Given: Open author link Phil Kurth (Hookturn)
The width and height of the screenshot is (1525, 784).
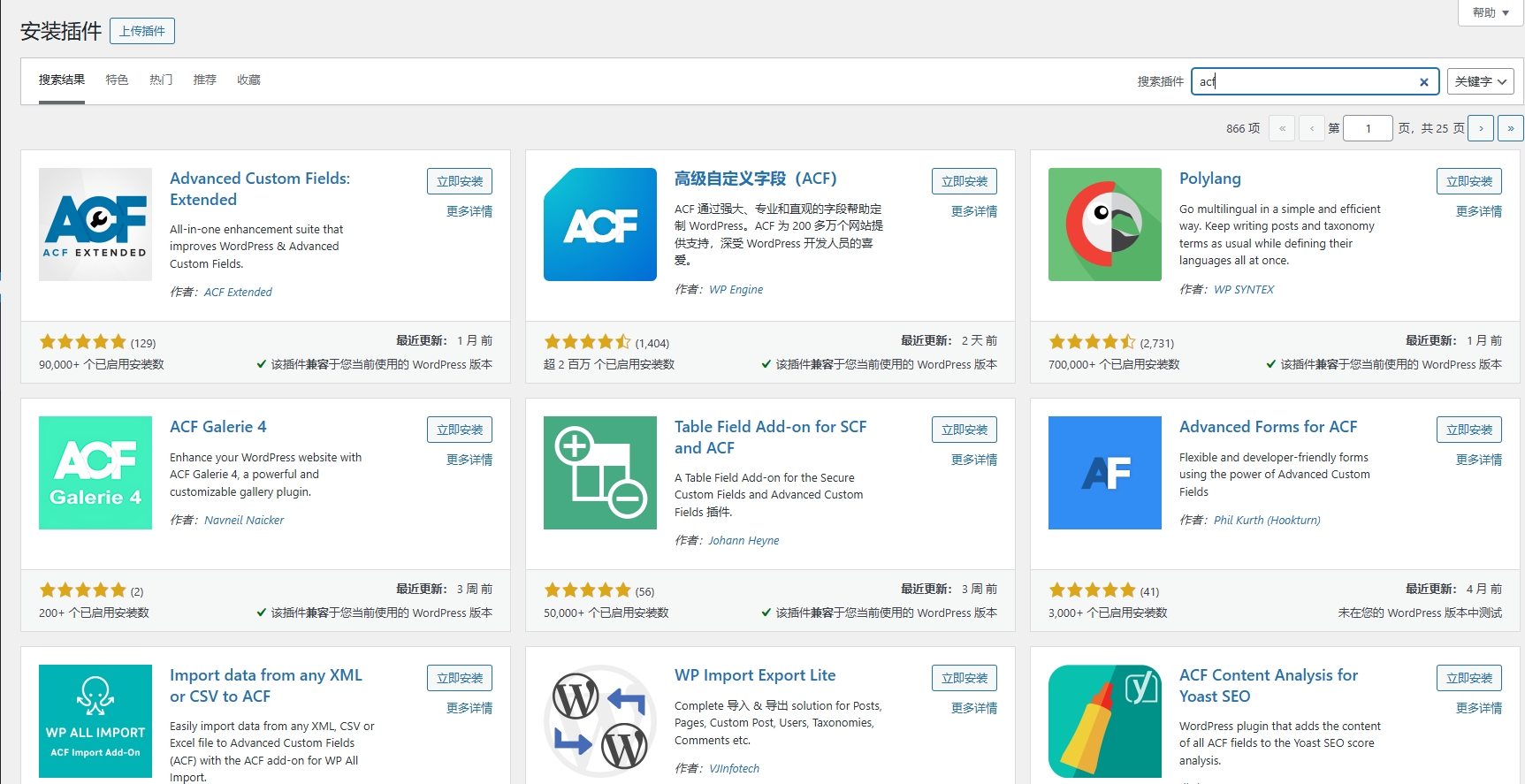Looking at the screenshot, I should click(x=1267, y=521).
